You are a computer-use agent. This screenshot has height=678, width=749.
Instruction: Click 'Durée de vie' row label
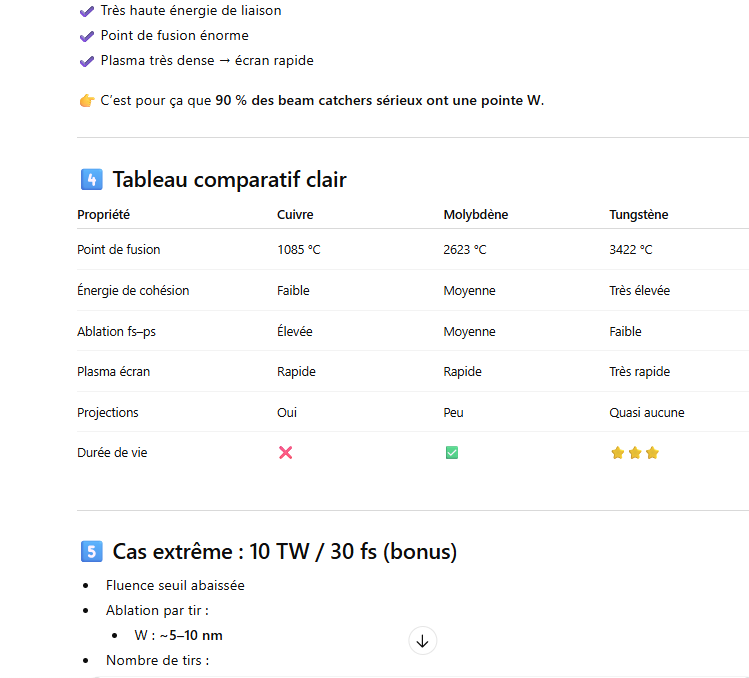tap(112, 453)
